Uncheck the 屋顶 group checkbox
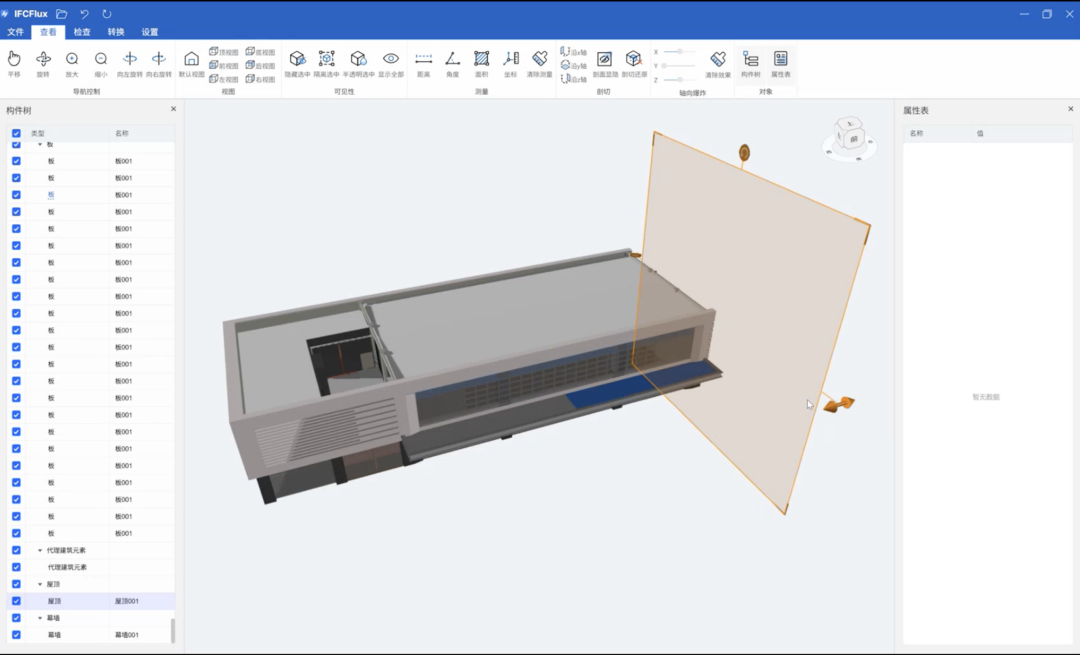 pyautogui.click(x=16, y=584)
